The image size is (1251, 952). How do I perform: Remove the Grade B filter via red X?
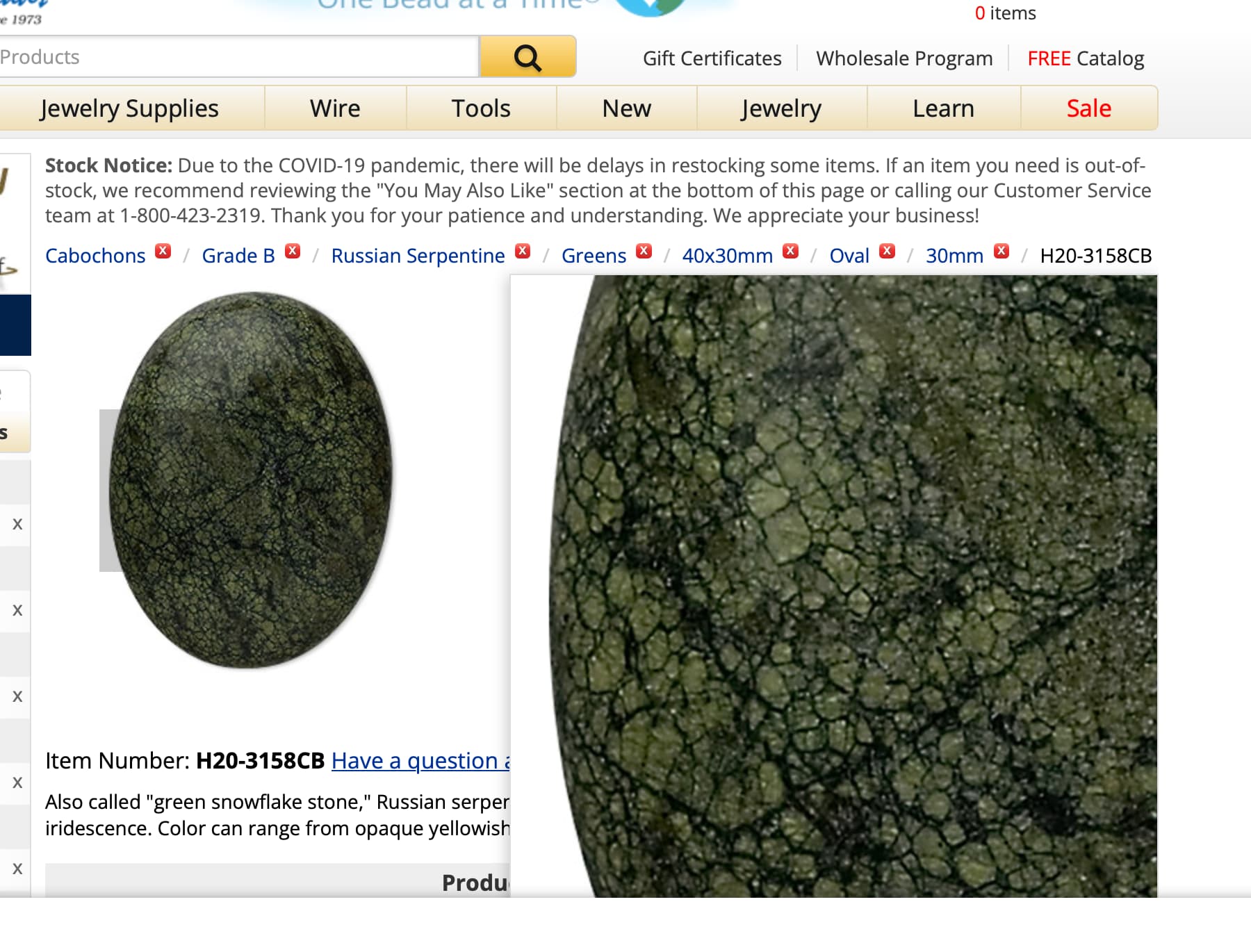coord(293,252)
